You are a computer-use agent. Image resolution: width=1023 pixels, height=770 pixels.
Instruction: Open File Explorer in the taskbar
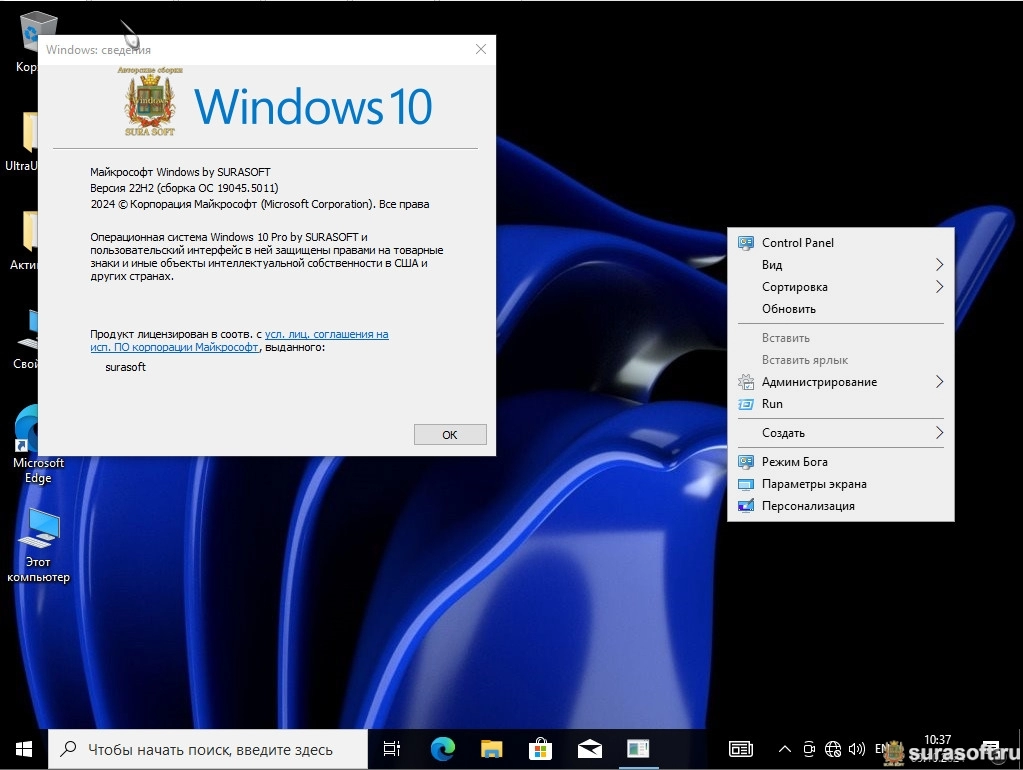(x=491, y=748)
